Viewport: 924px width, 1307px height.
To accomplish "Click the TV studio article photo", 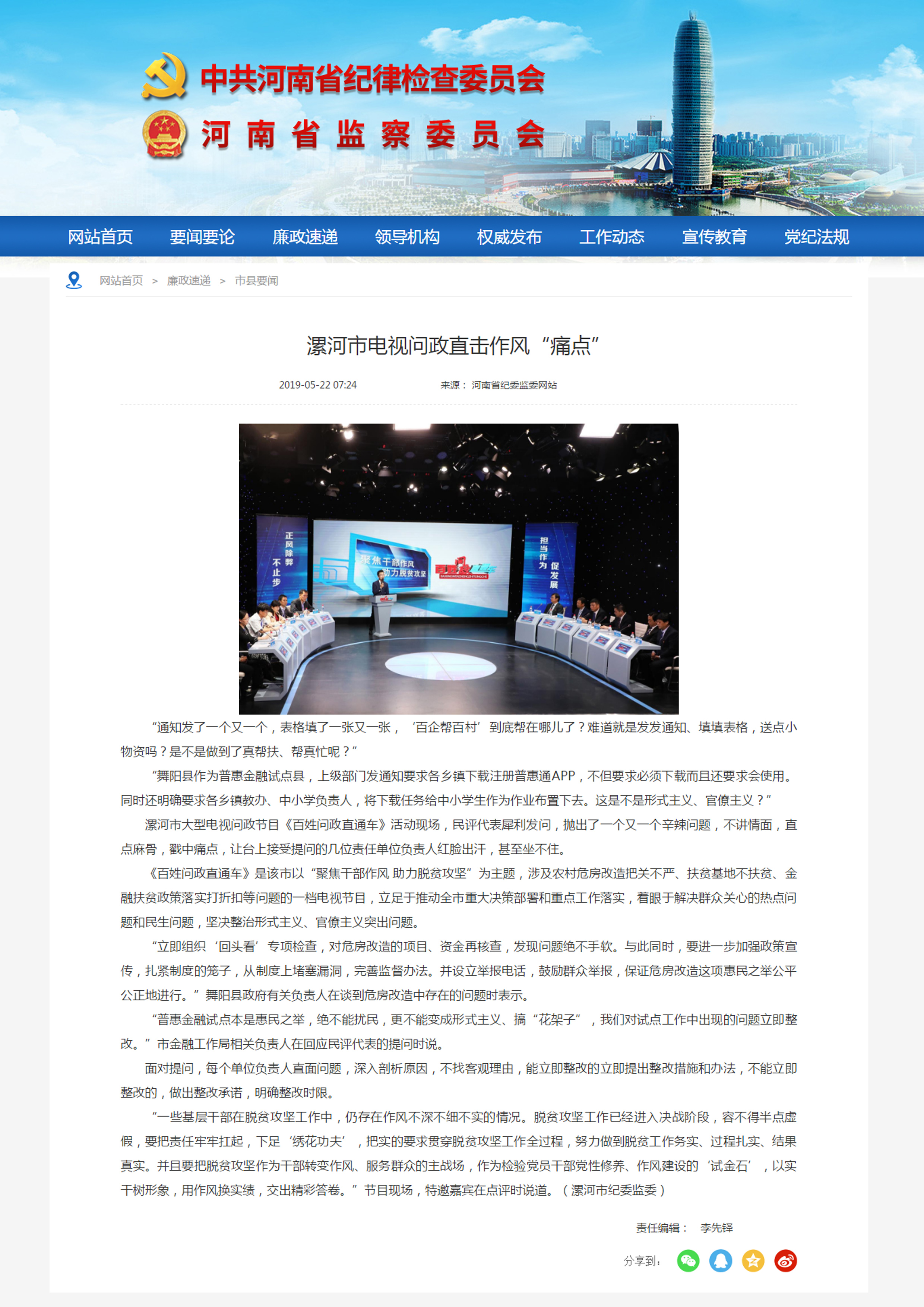I will point(458,568).
